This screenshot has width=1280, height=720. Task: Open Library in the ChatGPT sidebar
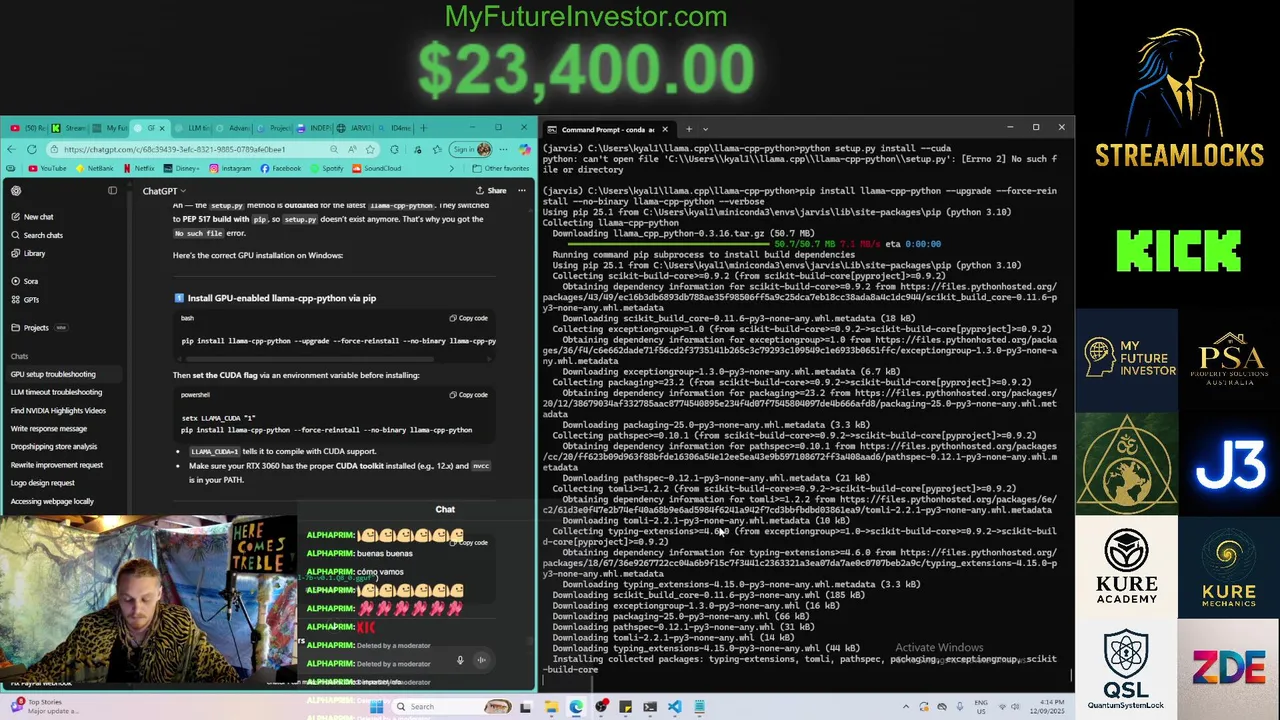coord(34,253)
